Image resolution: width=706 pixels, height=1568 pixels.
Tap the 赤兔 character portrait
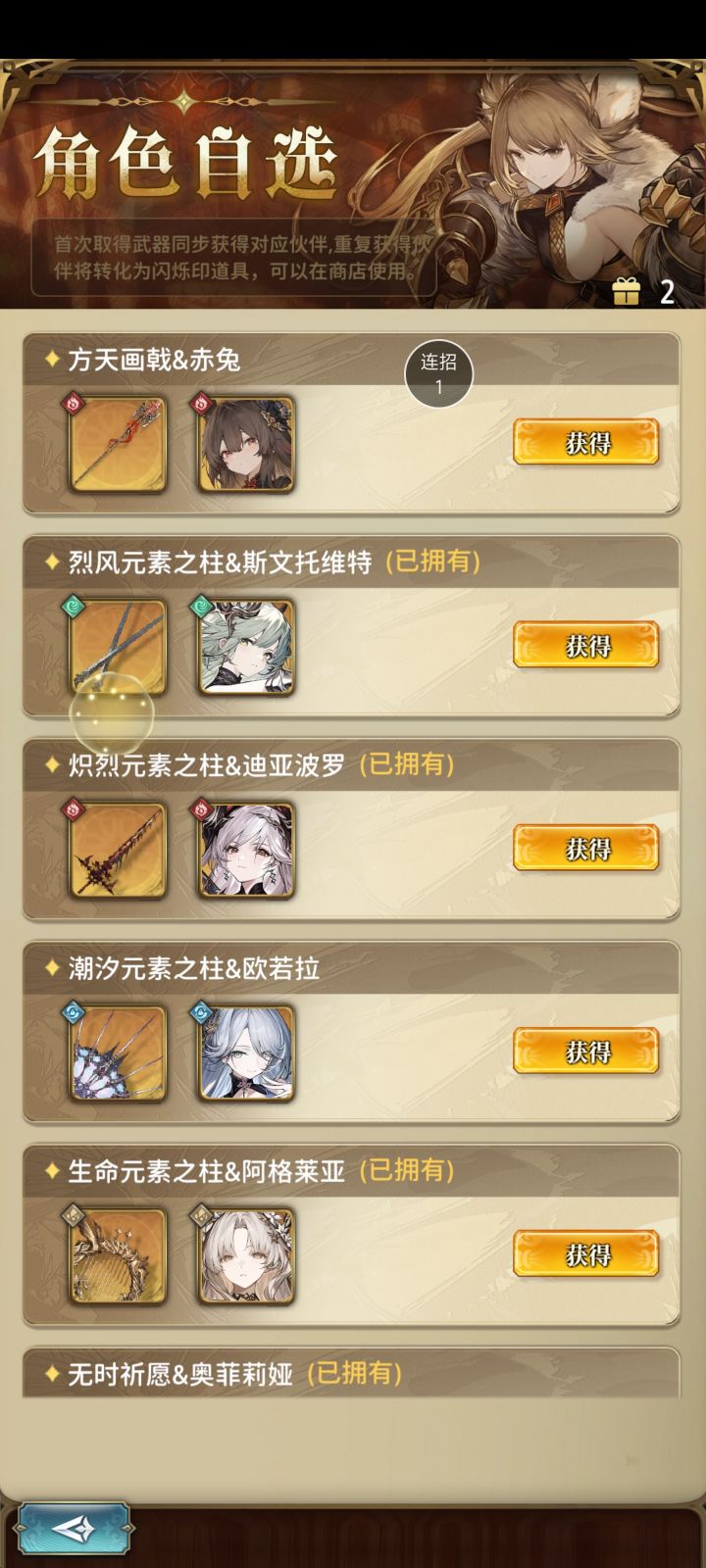(245, 444)
